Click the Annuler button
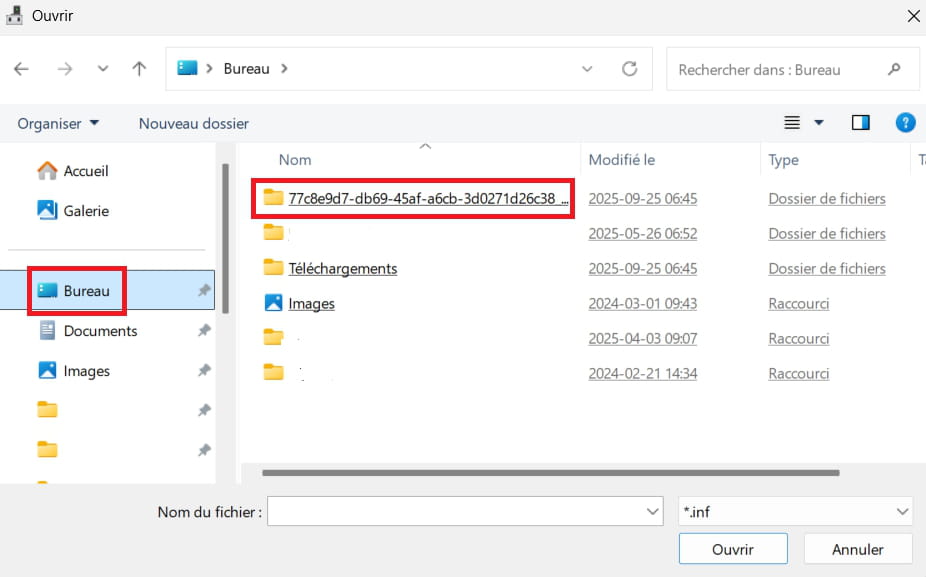This screenshot has height=577, width=926. [857, 549]
